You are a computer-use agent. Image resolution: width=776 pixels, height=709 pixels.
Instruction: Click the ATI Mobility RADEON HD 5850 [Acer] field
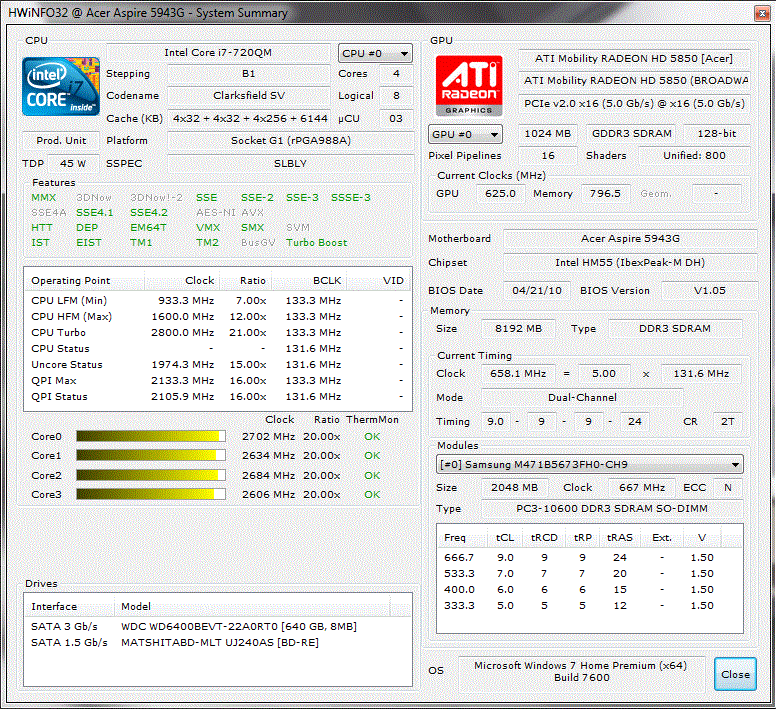point(634,58)
